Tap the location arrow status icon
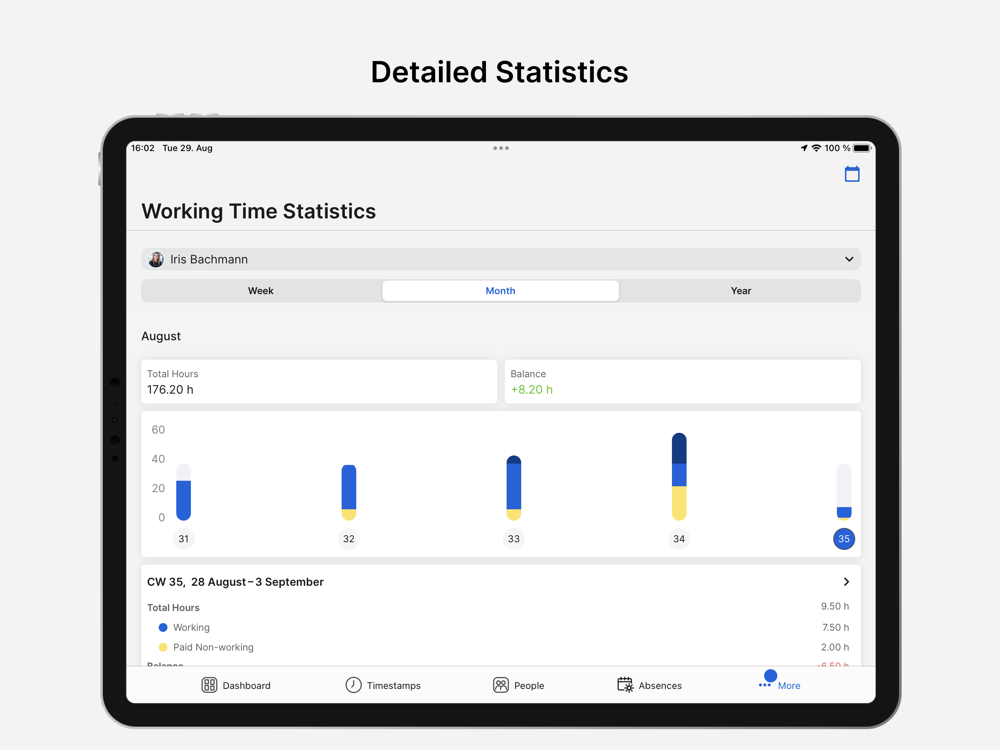 (x=804, y=148)
